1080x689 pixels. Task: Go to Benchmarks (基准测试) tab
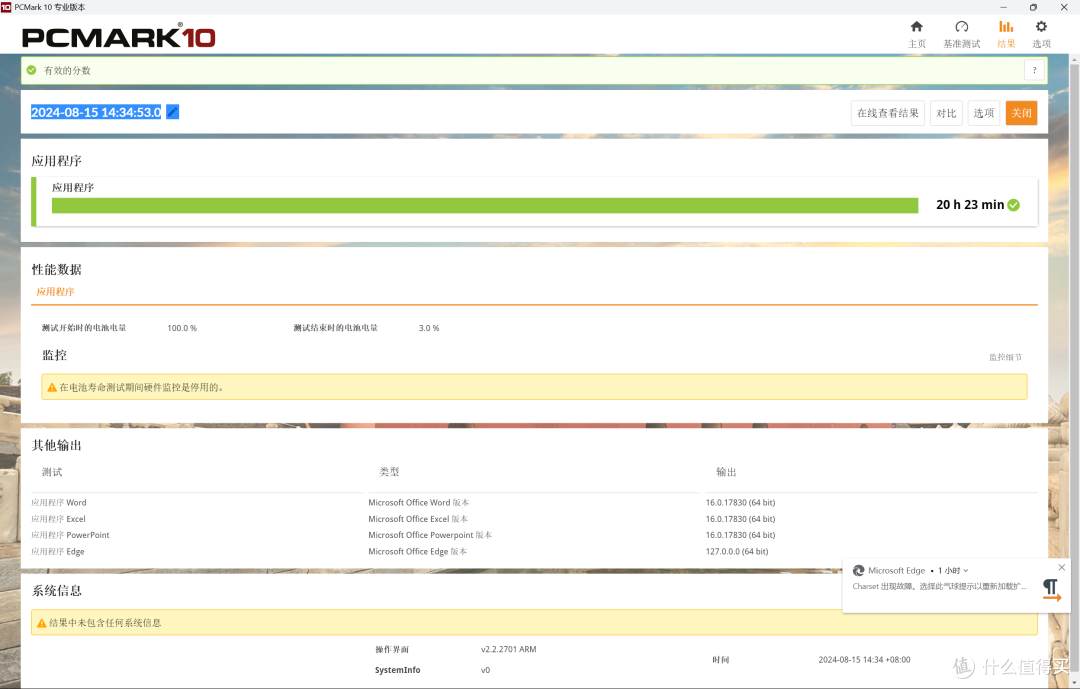point(962,34)
